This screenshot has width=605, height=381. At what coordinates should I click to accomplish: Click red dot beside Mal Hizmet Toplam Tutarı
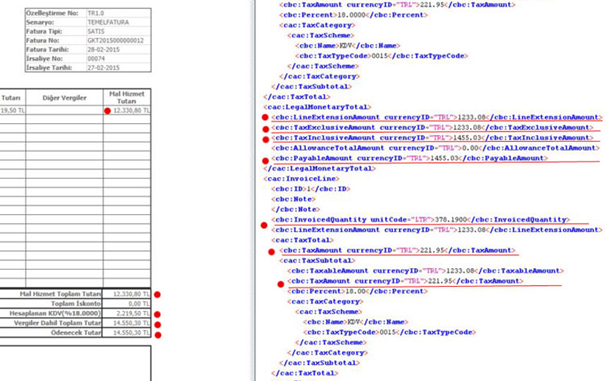pyautogui.click(x=157, y=294)
